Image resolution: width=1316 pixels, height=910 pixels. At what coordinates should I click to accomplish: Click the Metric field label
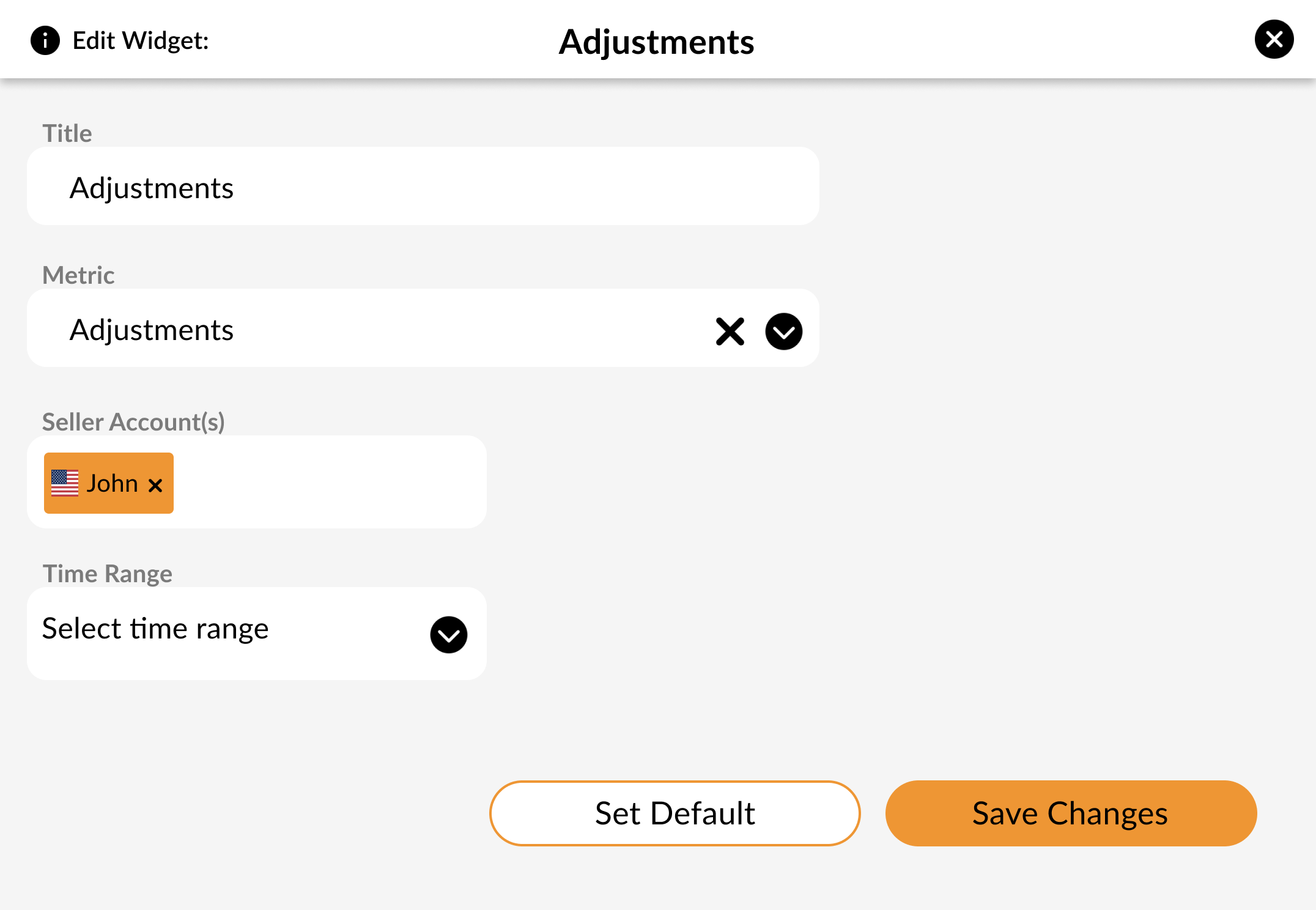tap(78, 275)
